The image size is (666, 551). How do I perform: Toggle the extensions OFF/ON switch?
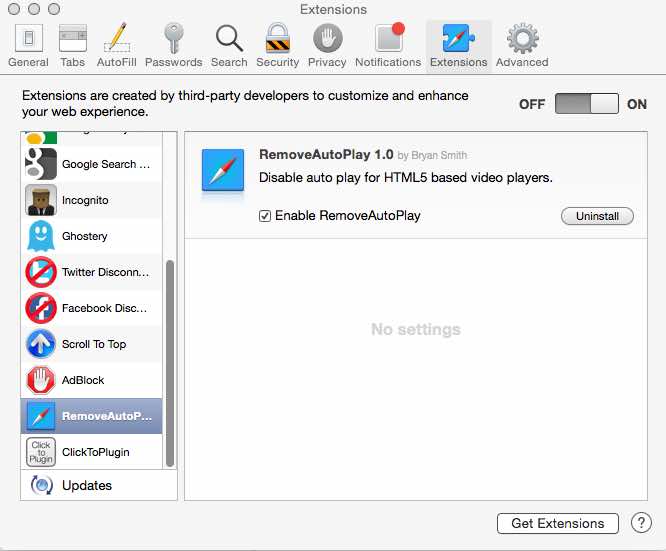click(x=587, y=104)
